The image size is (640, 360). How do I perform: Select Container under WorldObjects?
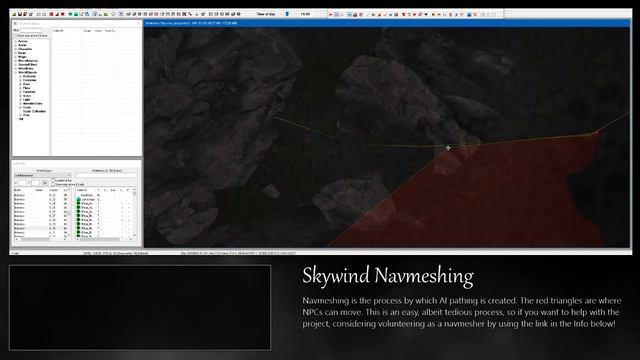[x=30, y=80]
